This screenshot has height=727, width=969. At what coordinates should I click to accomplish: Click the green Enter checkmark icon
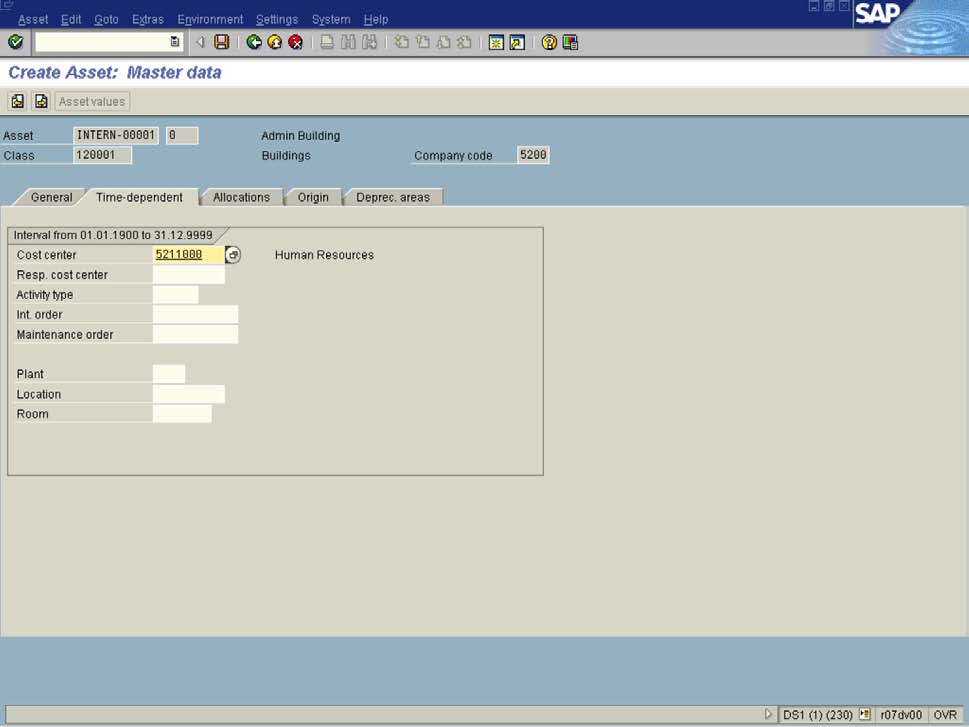point(15,42)
